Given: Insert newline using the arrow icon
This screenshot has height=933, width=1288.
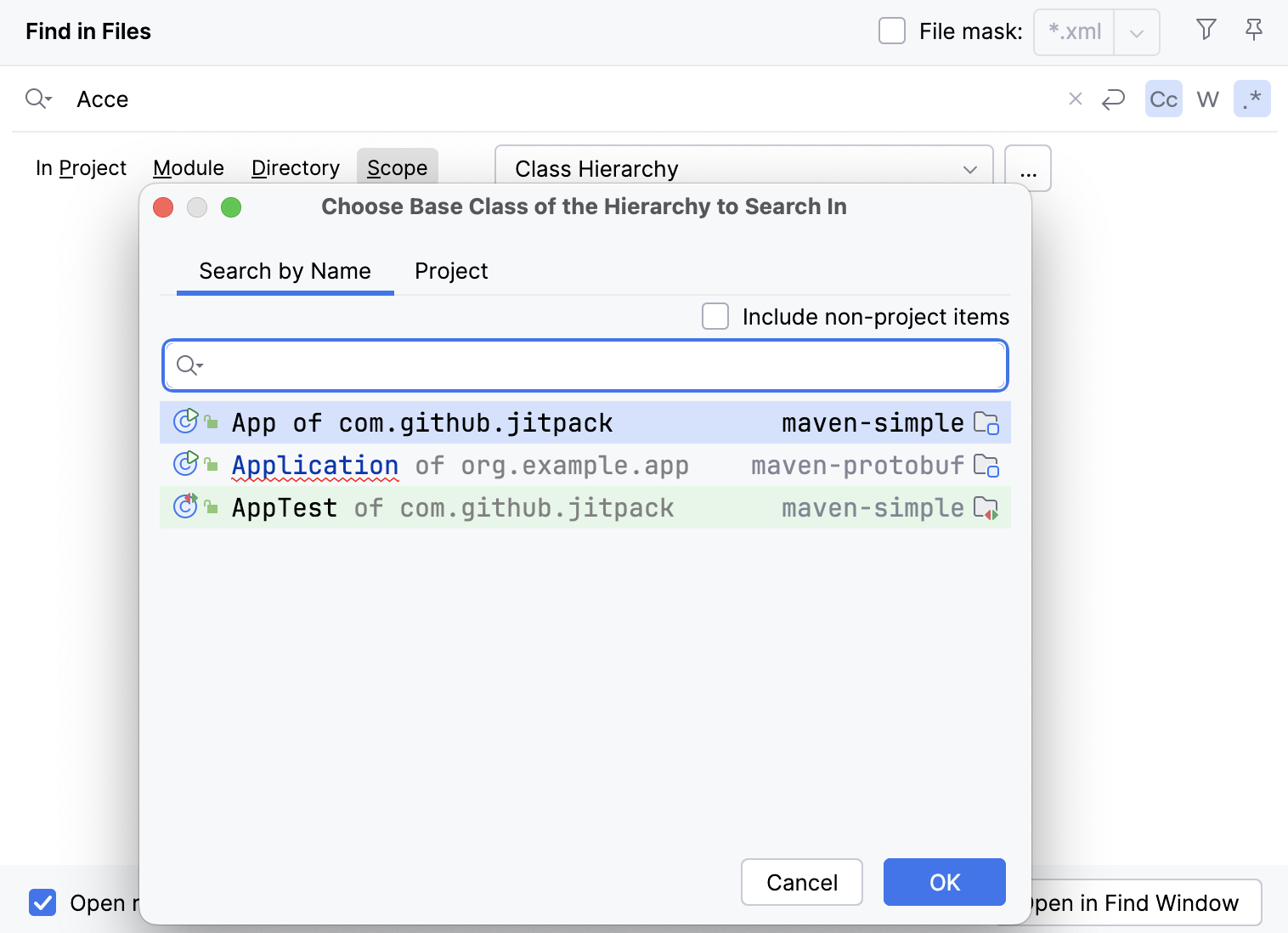Looking at the screenshot, I should 1113,99.
